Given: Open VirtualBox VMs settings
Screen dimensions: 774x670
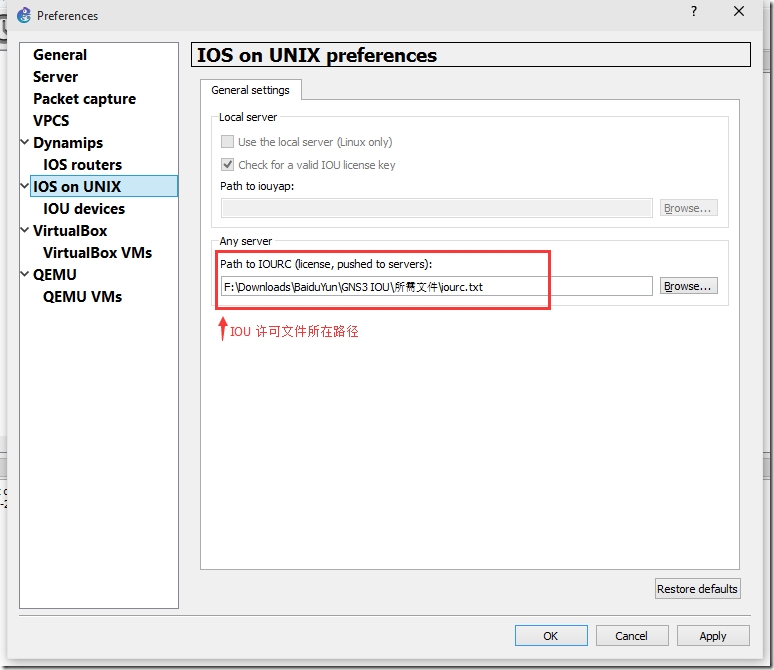Looking at the screenshot, I should (97, 253).
